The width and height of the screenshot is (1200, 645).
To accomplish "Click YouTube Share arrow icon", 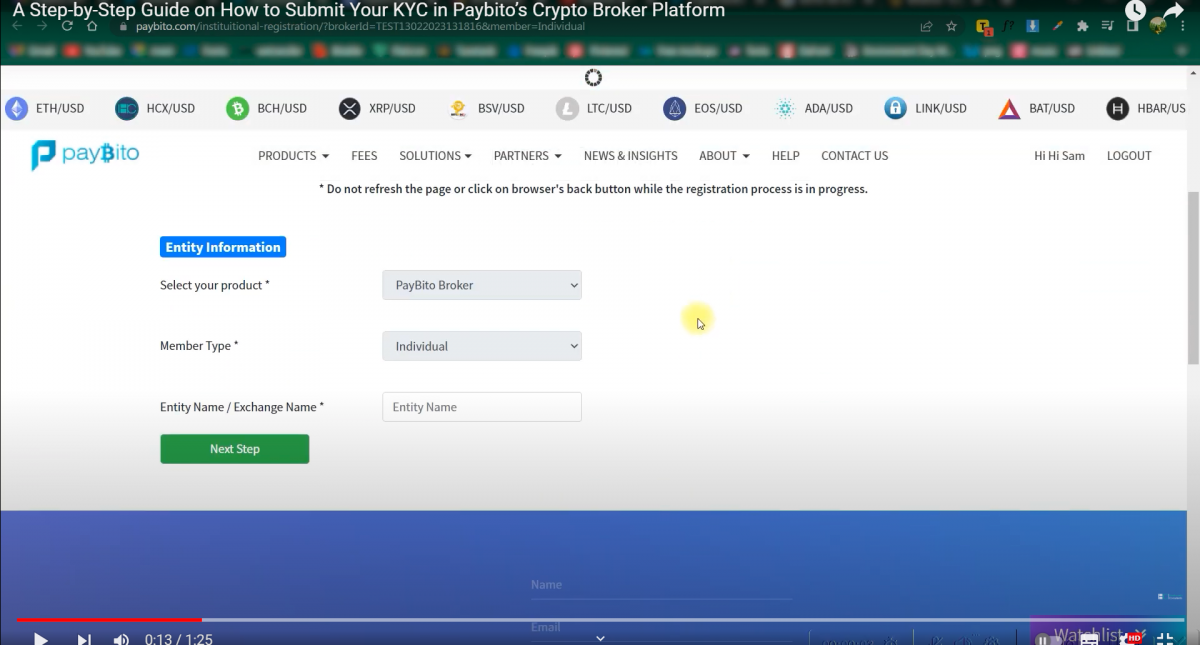I will click(1173, 11).
